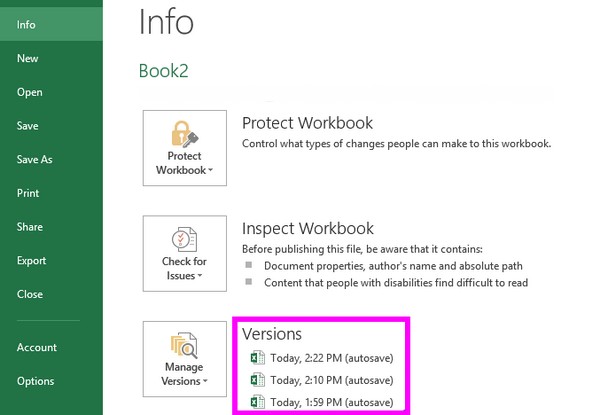The image size is (600, 415).
Task: Open the Share page
Action: point(30,227)
